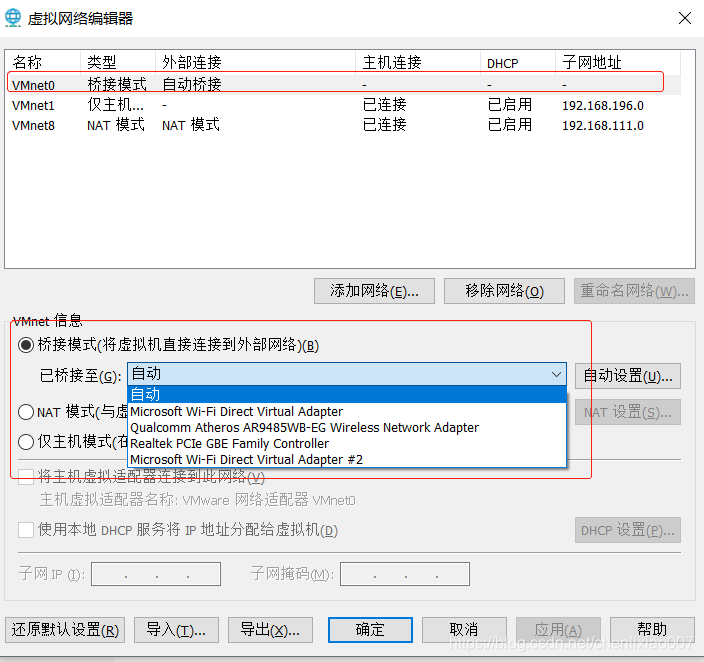Select the 仅主机模式 radio button
This screenshot has height=662, width=704.
point(26,441)
